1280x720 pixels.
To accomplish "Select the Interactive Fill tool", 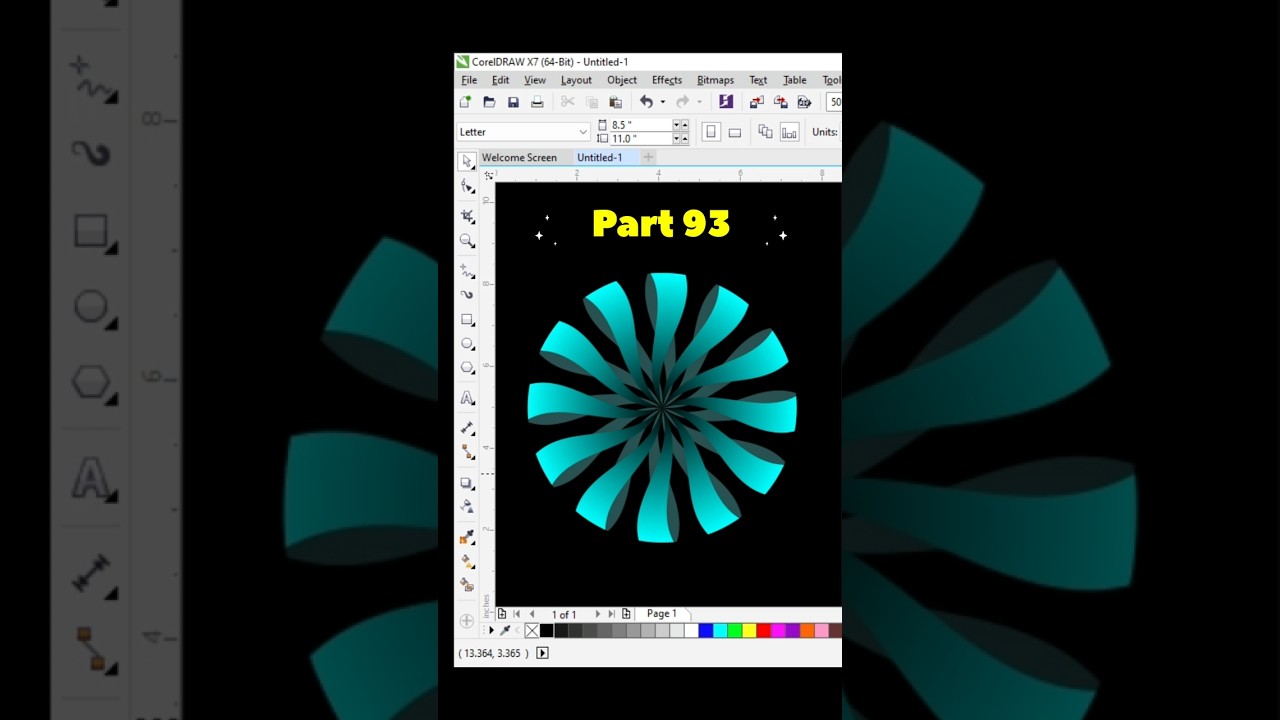I will (467, 562).
